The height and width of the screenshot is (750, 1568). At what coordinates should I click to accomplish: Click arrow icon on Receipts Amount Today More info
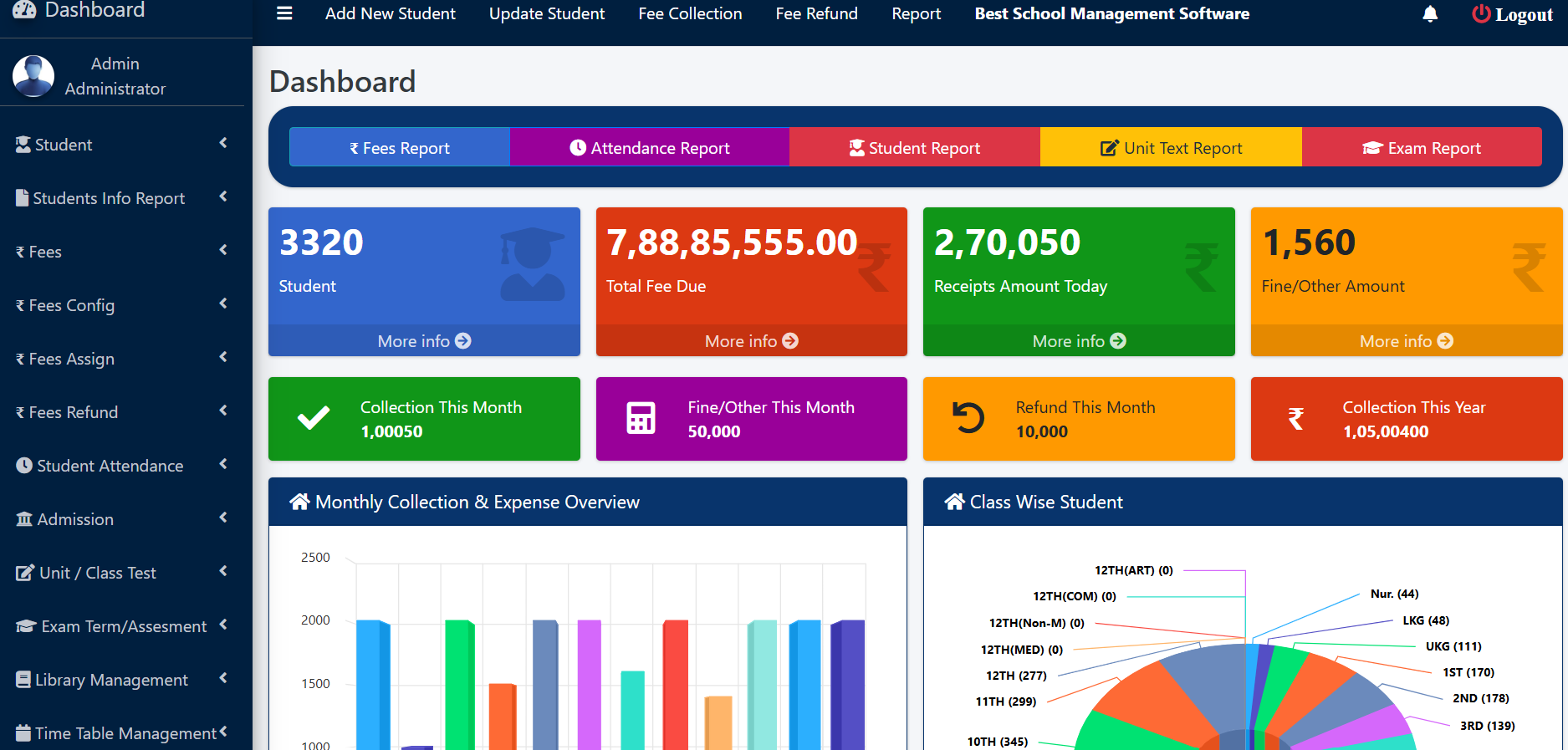[1118, 341]
